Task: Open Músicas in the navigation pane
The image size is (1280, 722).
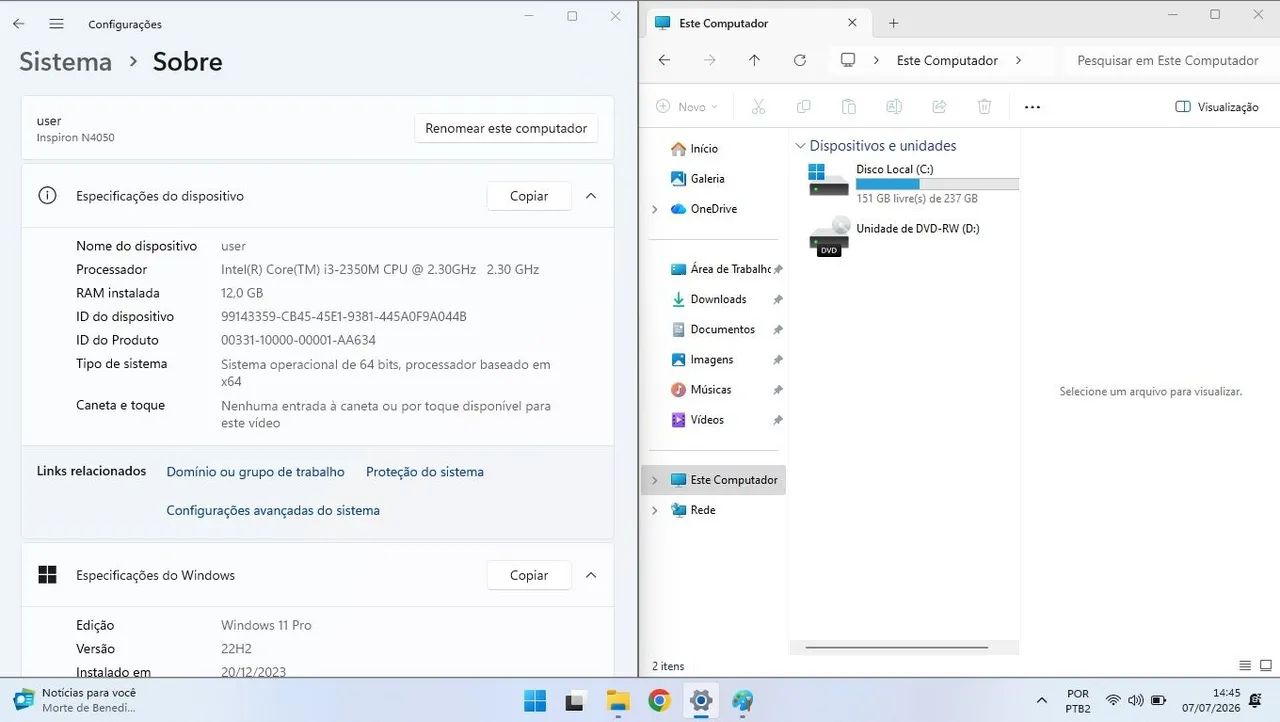Action: pos(713,389)
